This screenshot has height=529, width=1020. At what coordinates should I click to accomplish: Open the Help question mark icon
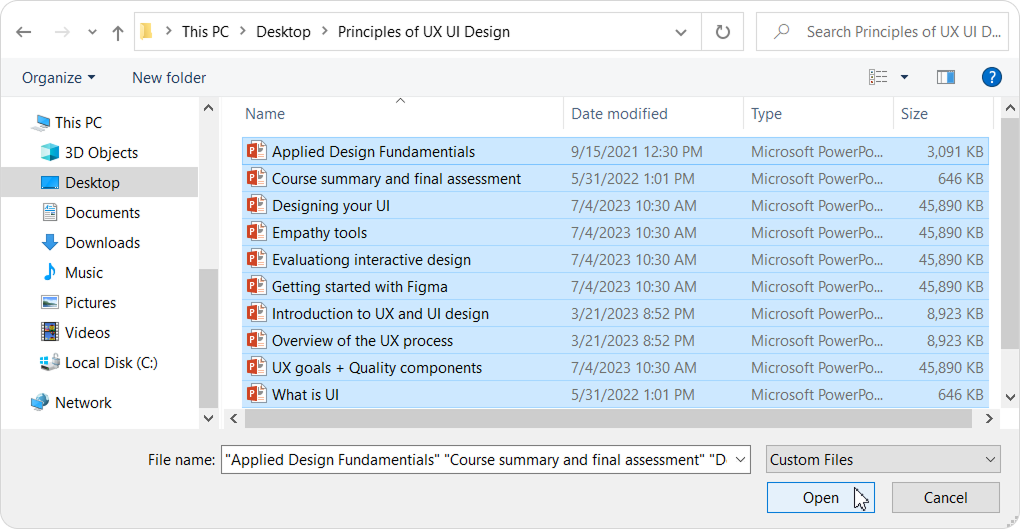pyautogui.click(x=991, y=77)
